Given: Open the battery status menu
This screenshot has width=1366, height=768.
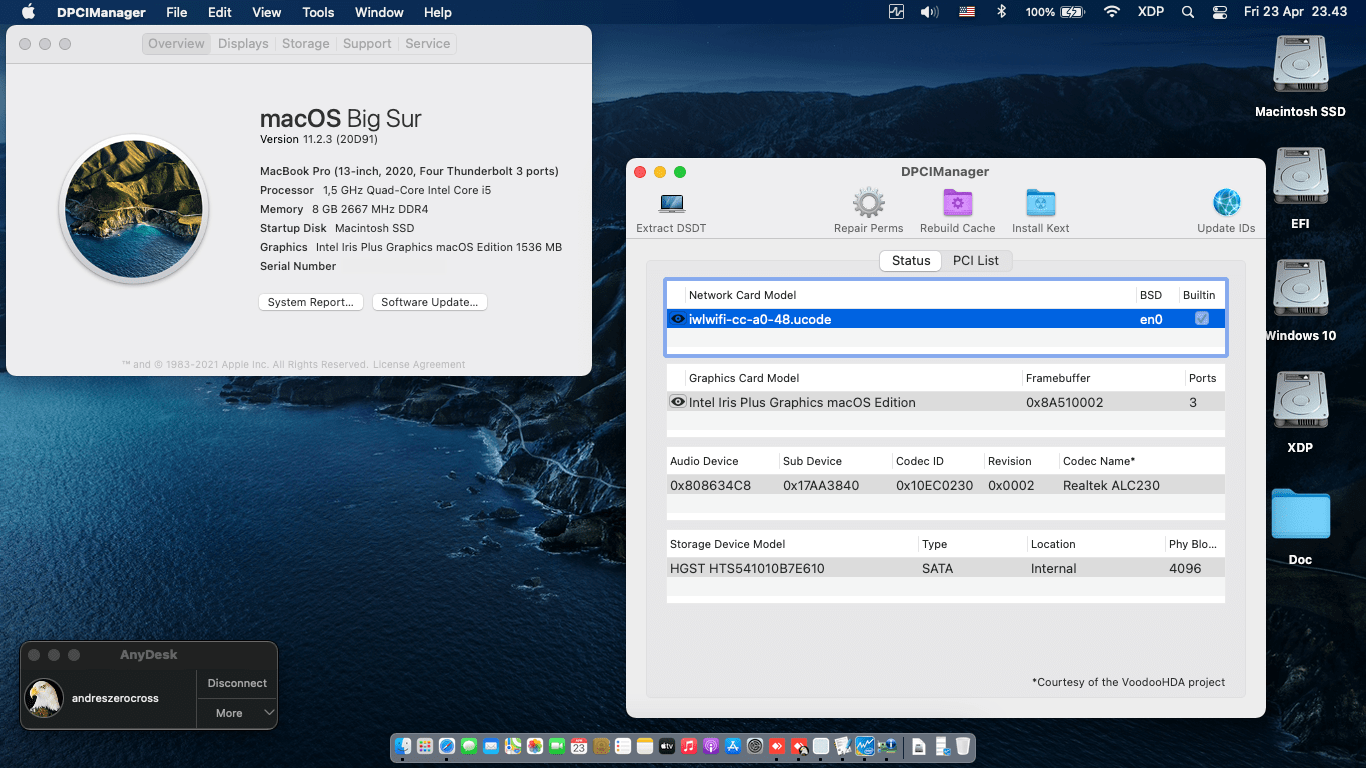Looking at the screenshot, I should pyautogui.click(x=1055, y=12).
